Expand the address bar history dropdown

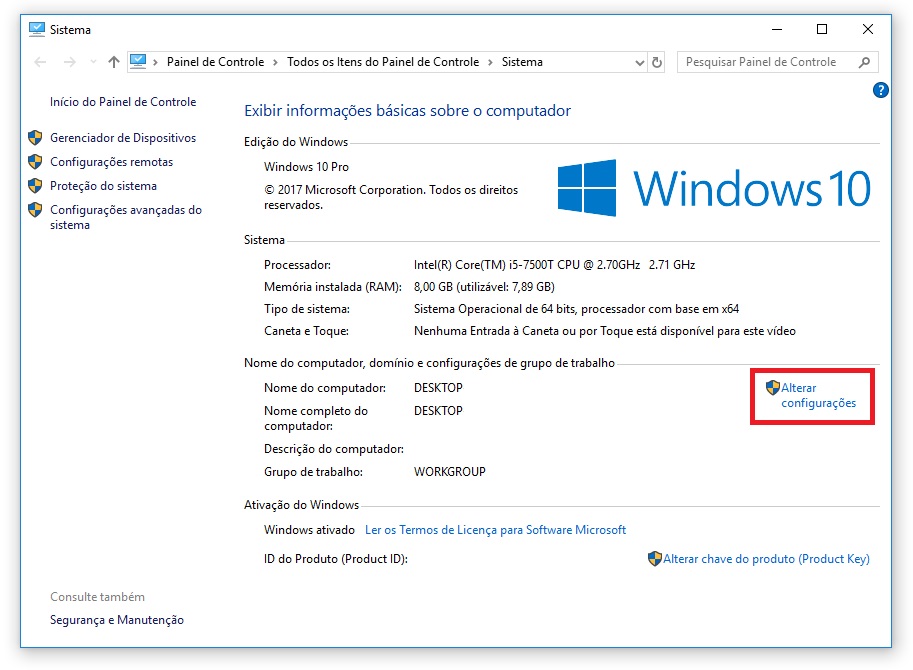click(639, 62)
